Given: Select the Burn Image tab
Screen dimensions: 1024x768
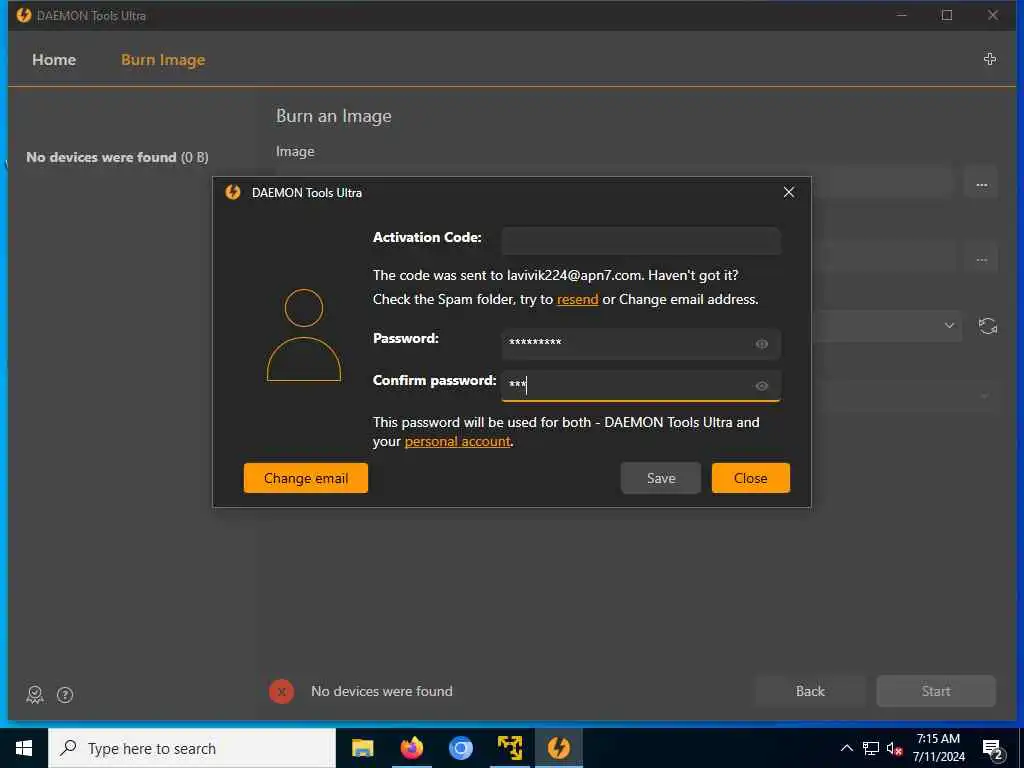Looking at the screenshot, I should [x=163, y=59].
